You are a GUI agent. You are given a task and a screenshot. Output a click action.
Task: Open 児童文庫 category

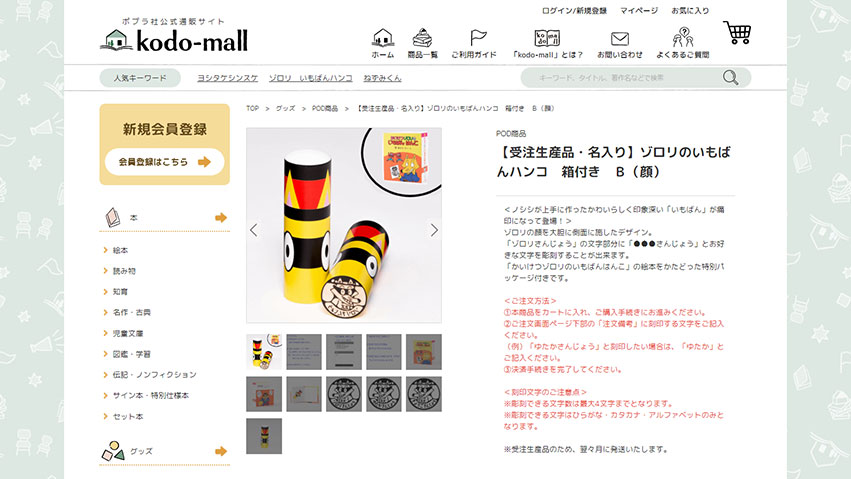click(128, 333)
